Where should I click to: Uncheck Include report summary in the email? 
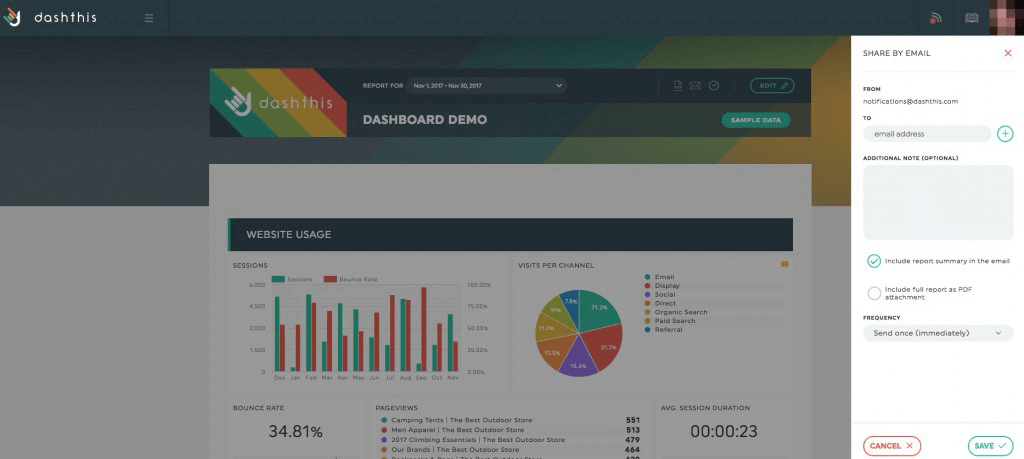click(874, 261)
